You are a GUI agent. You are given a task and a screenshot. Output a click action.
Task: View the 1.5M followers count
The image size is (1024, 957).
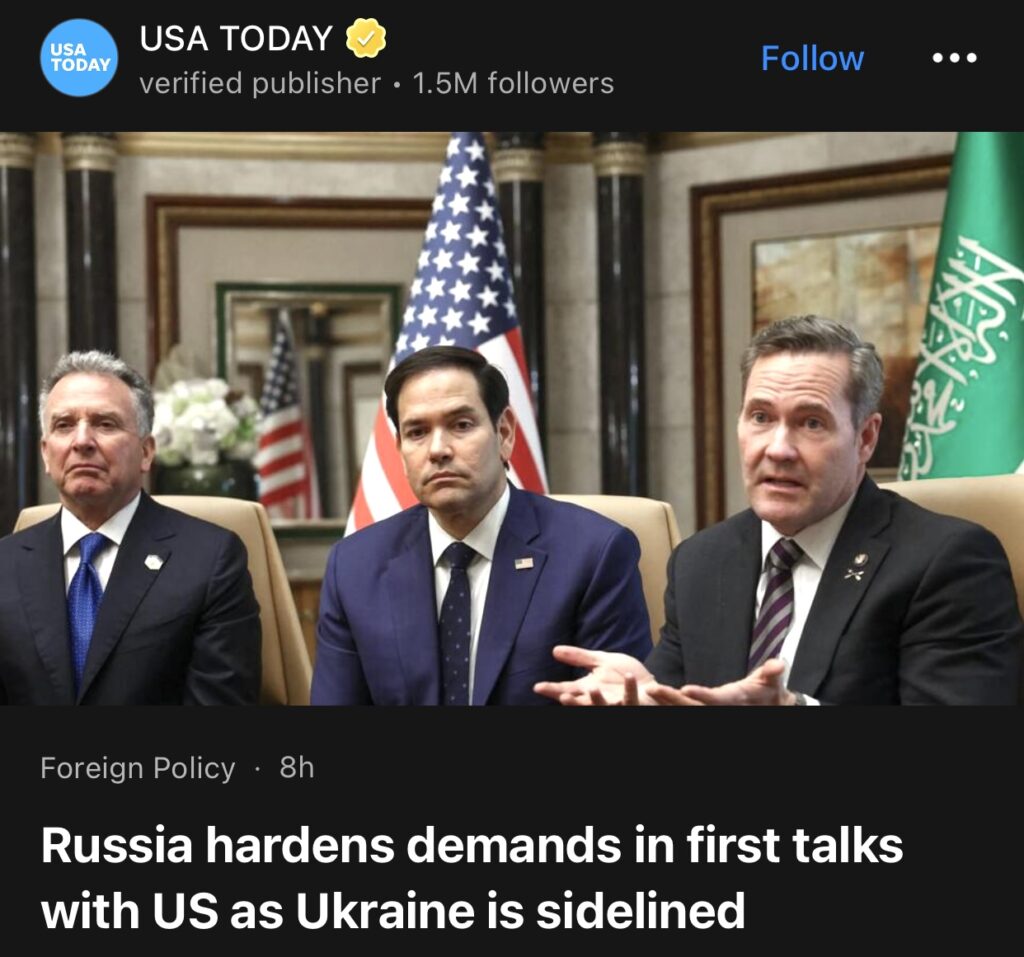point(513,83)
